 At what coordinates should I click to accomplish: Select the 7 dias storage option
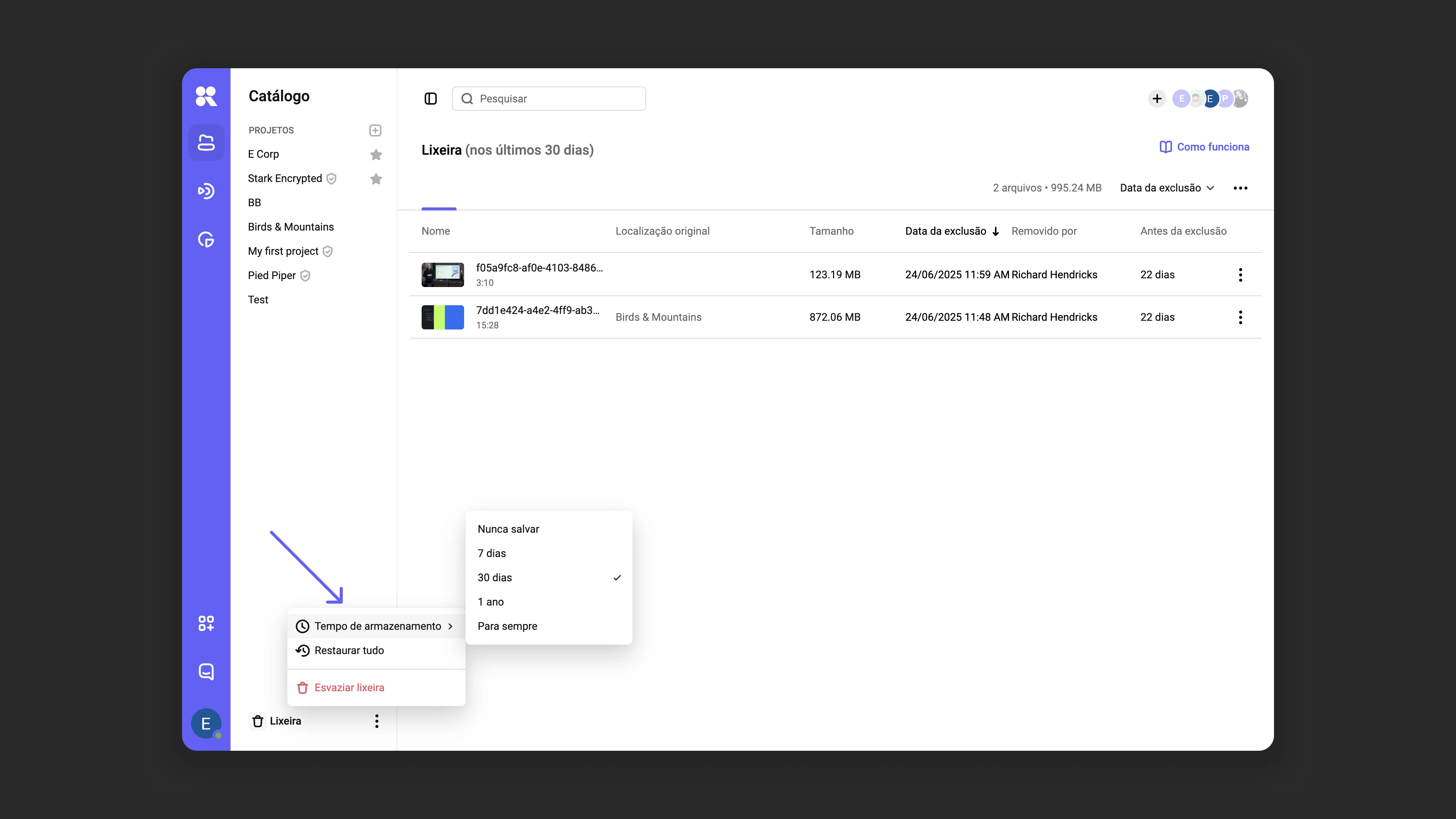point(549,553)
